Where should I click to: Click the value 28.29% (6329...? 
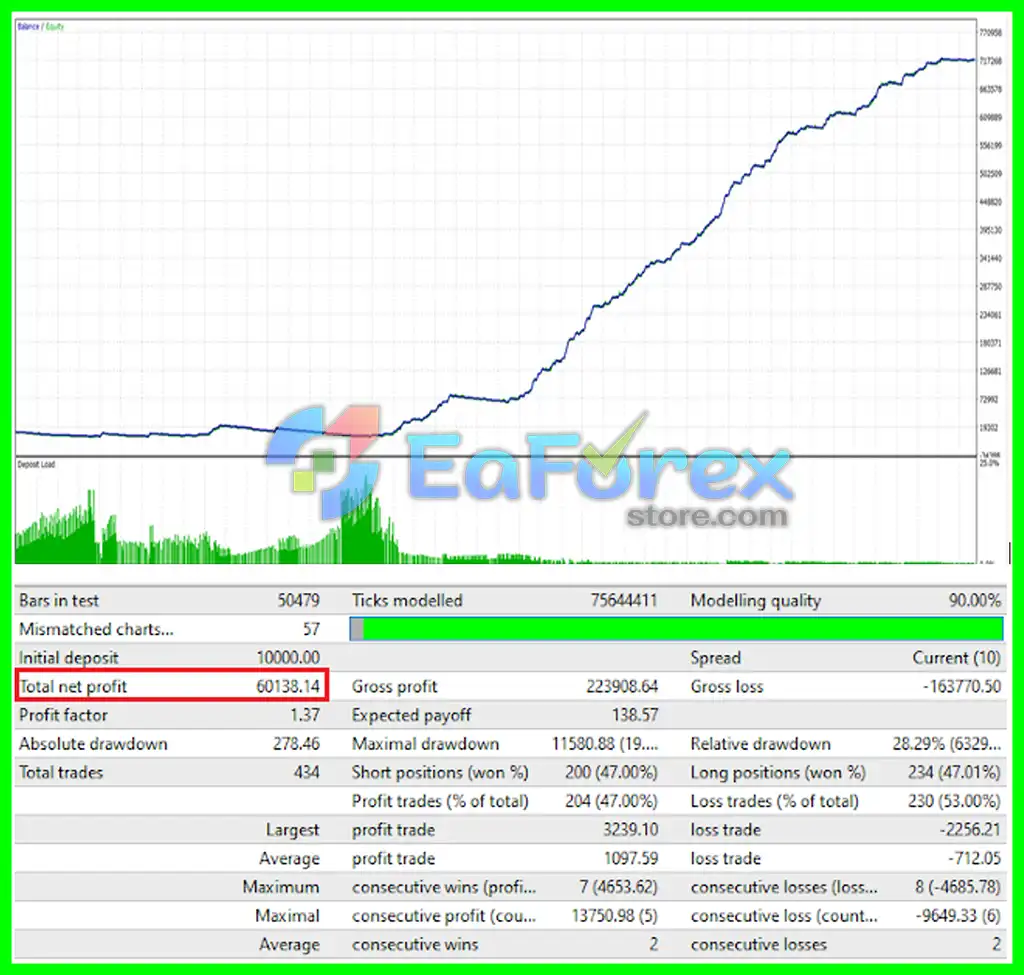(947, 744)
